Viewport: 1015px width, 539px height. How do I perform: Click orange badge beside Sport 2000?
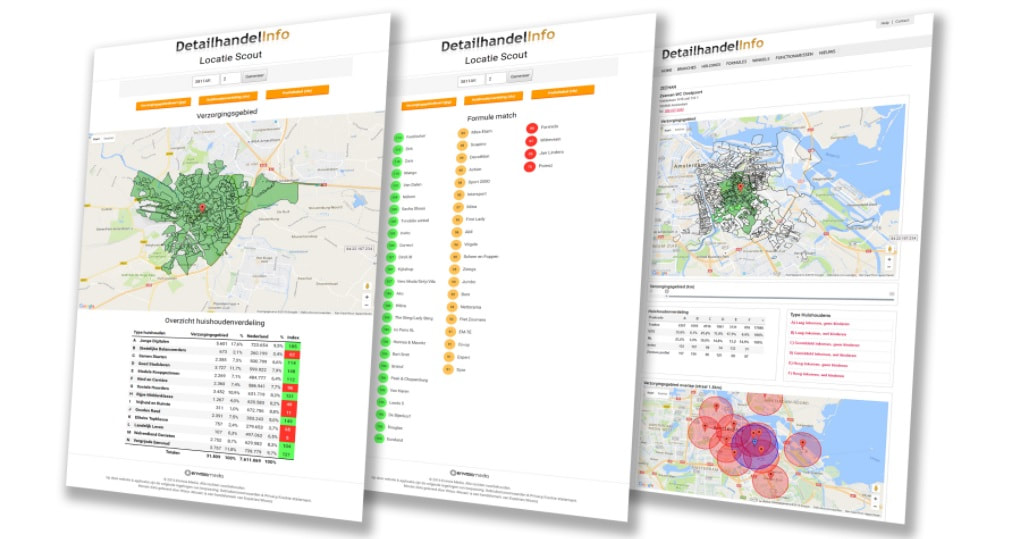pos(460,182)
